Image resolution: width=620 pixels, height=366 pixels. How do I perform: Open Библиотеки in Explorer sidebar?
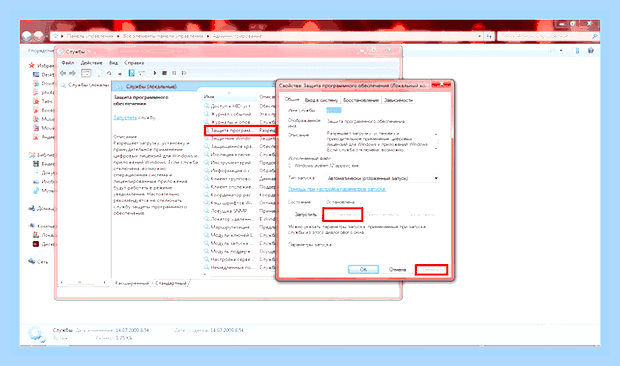click(x=42, y=155)
